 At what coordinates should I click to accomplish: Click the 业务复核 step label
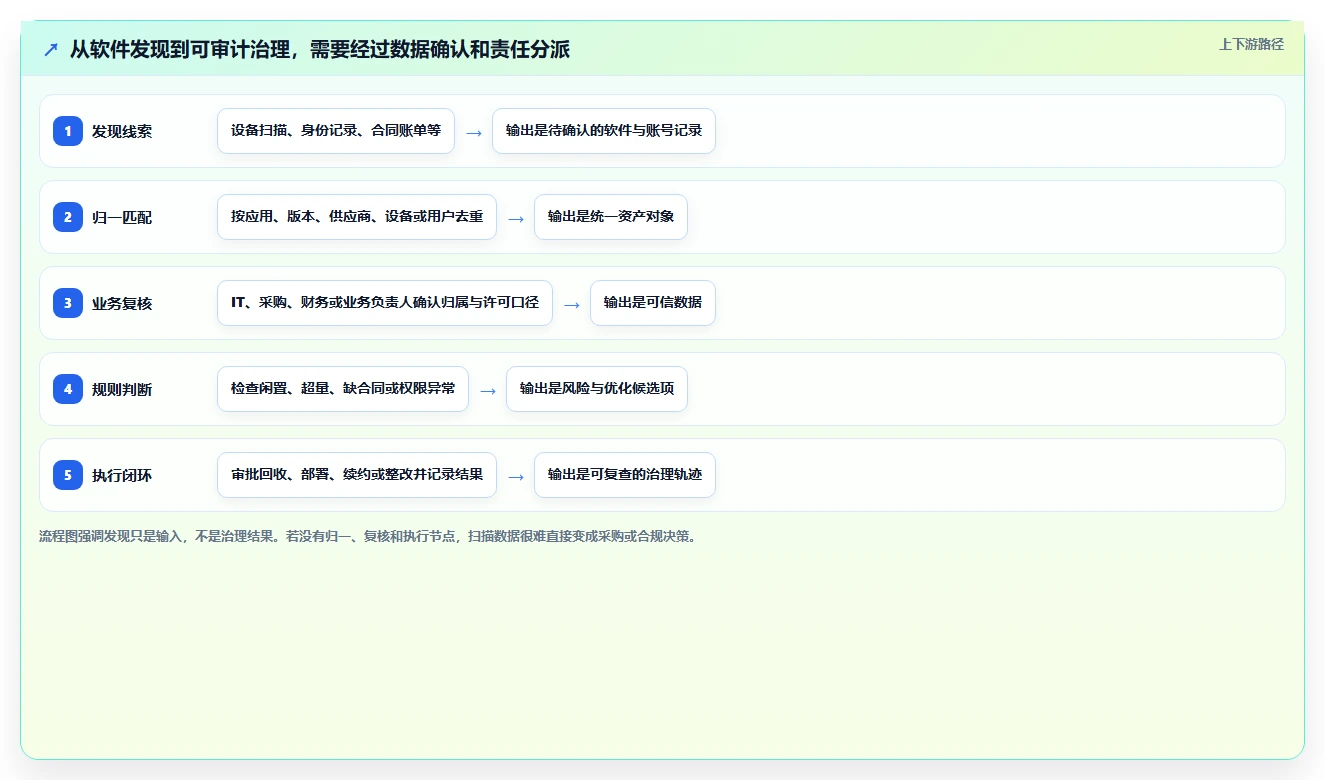tap(122, 303)
